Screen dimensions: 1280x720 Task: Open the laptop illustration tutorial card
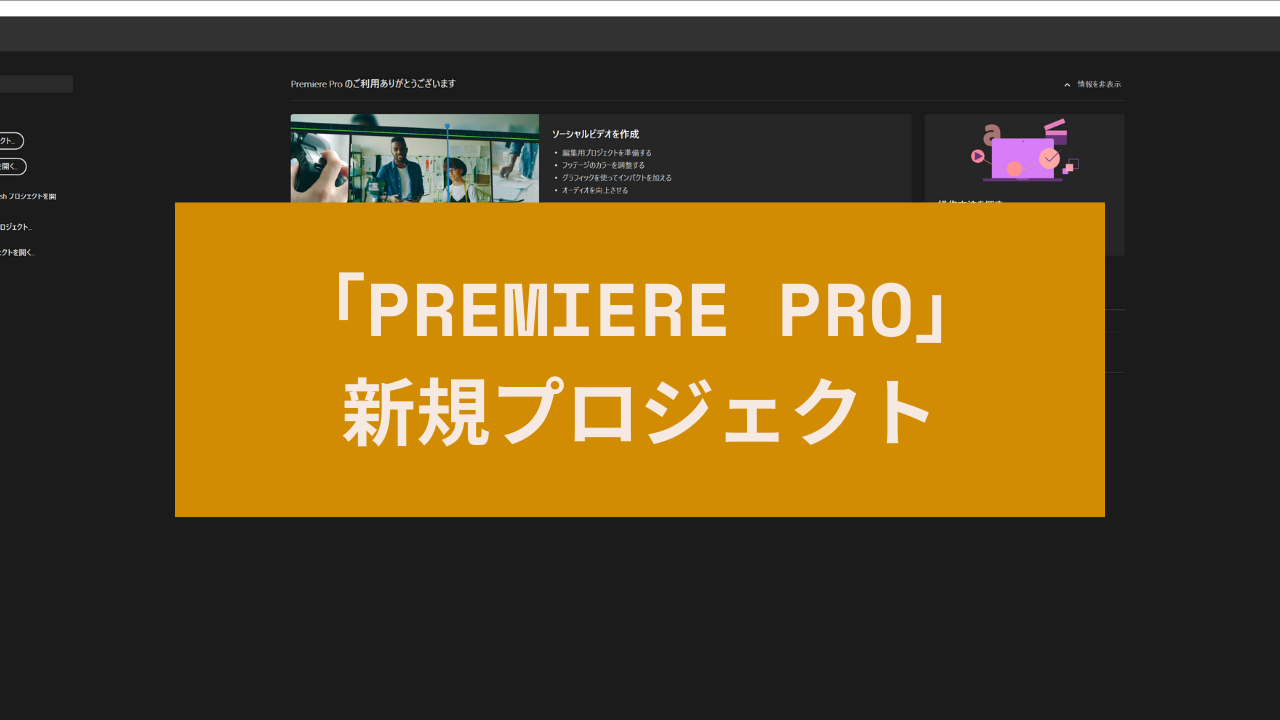tap(1024, 158)
